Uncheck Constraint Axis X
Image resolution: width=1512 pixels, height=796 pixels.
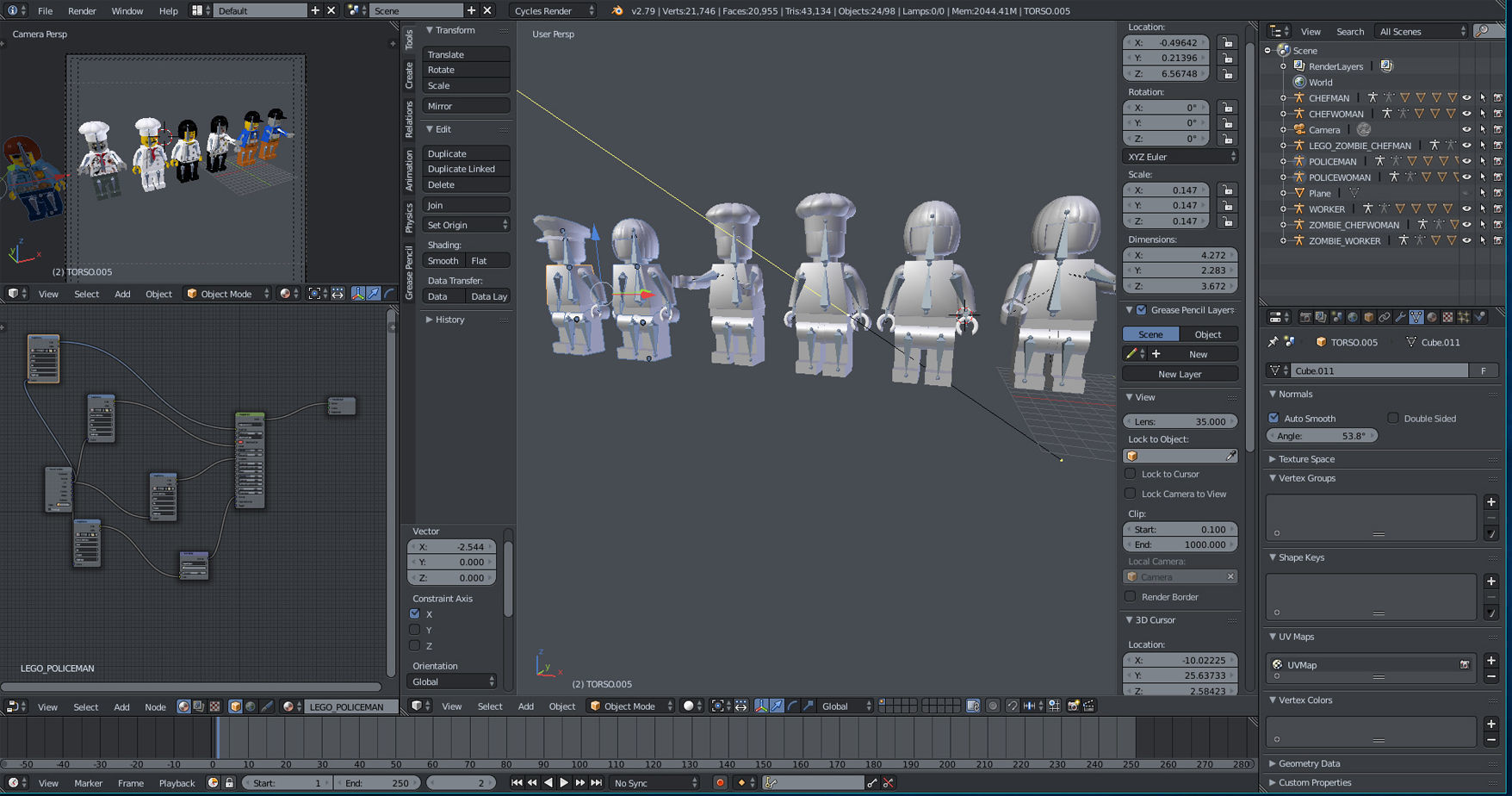(415, 613)
